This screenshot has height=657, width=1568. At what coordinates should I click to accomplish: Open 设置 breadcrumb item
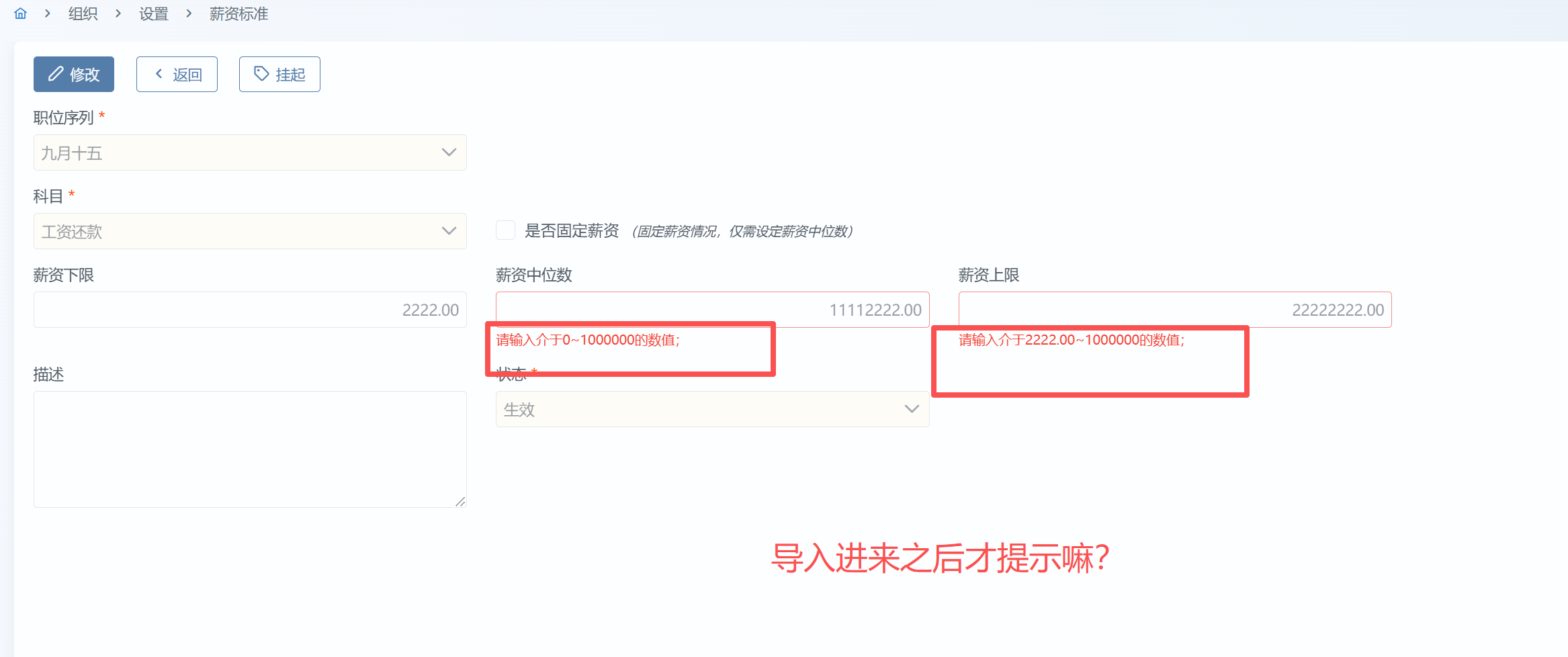coord(154,13)
